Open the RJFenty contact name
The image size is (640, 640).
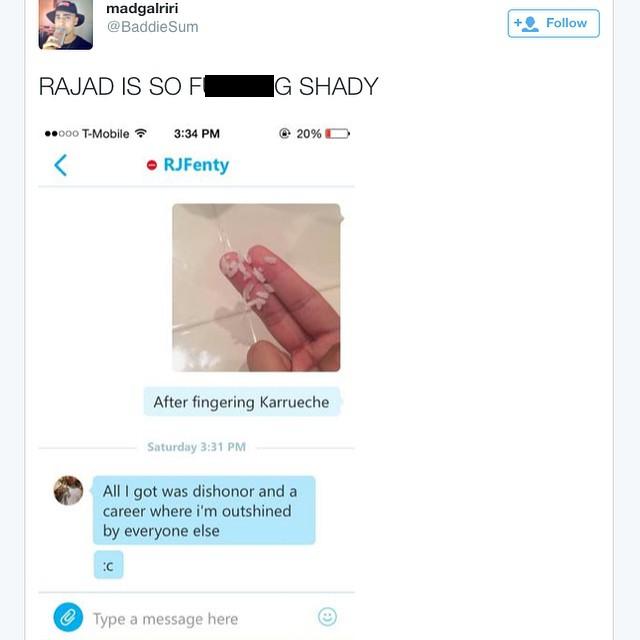(196, 165)
